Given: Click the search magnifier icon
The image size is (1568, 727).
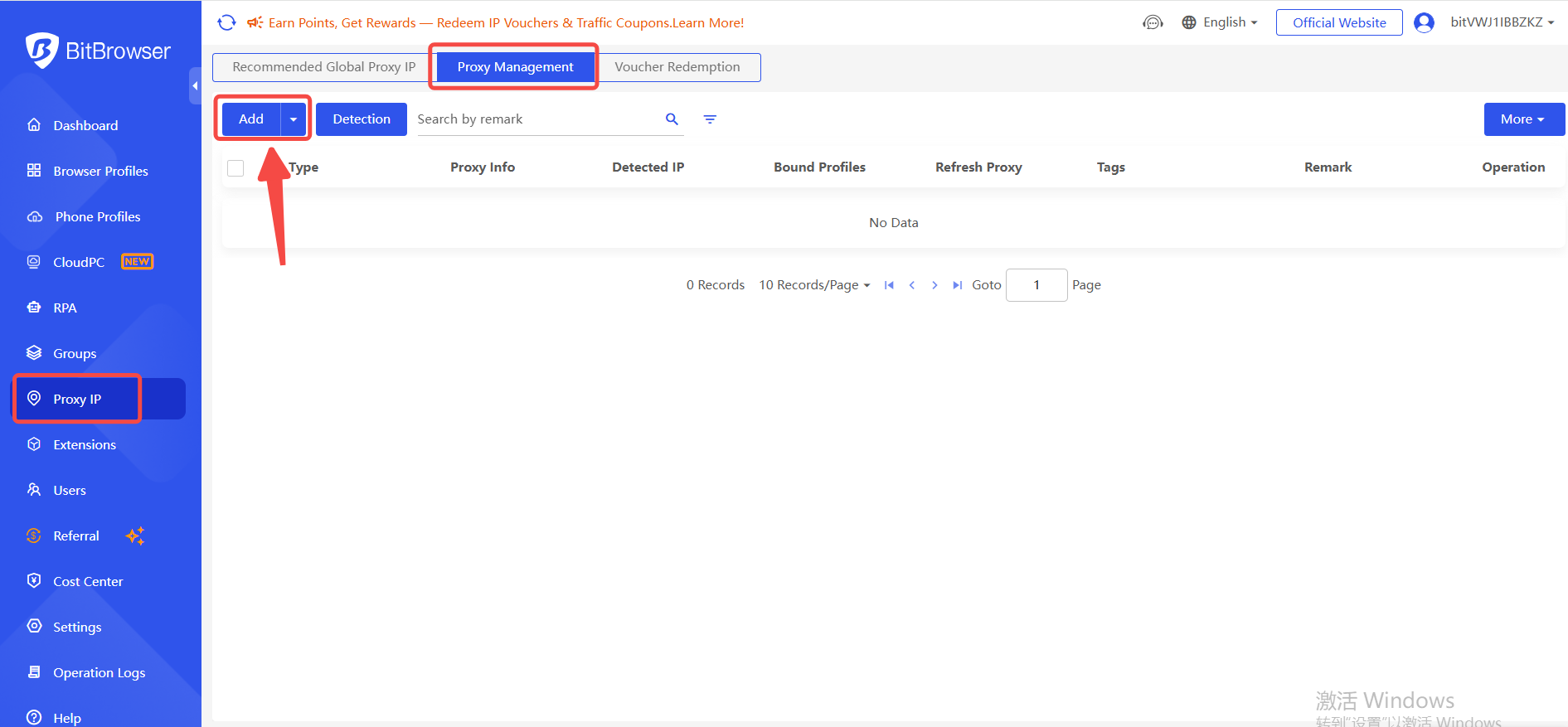Looking at the screenshot, I should pos(672,119).
